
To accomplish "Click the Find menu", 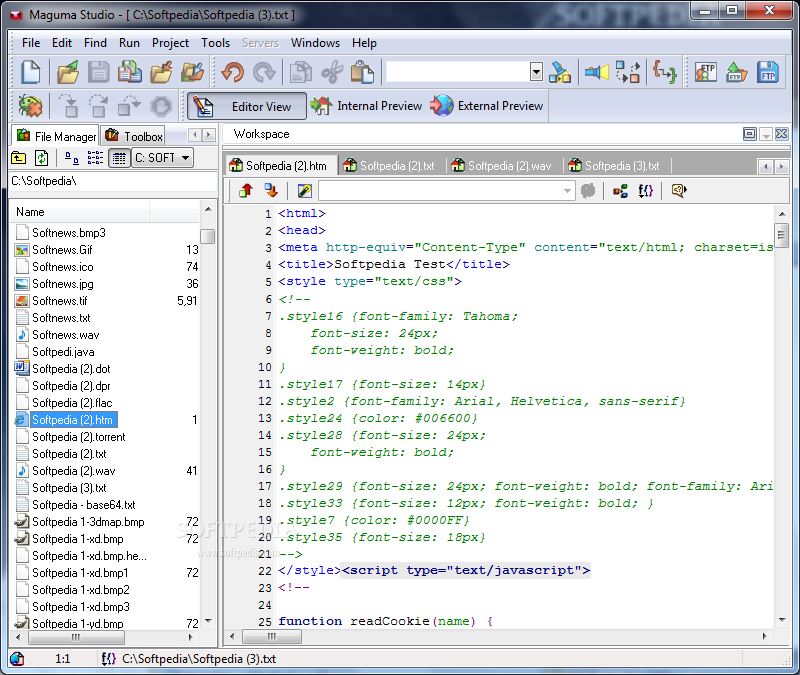I will click(95, 43).
